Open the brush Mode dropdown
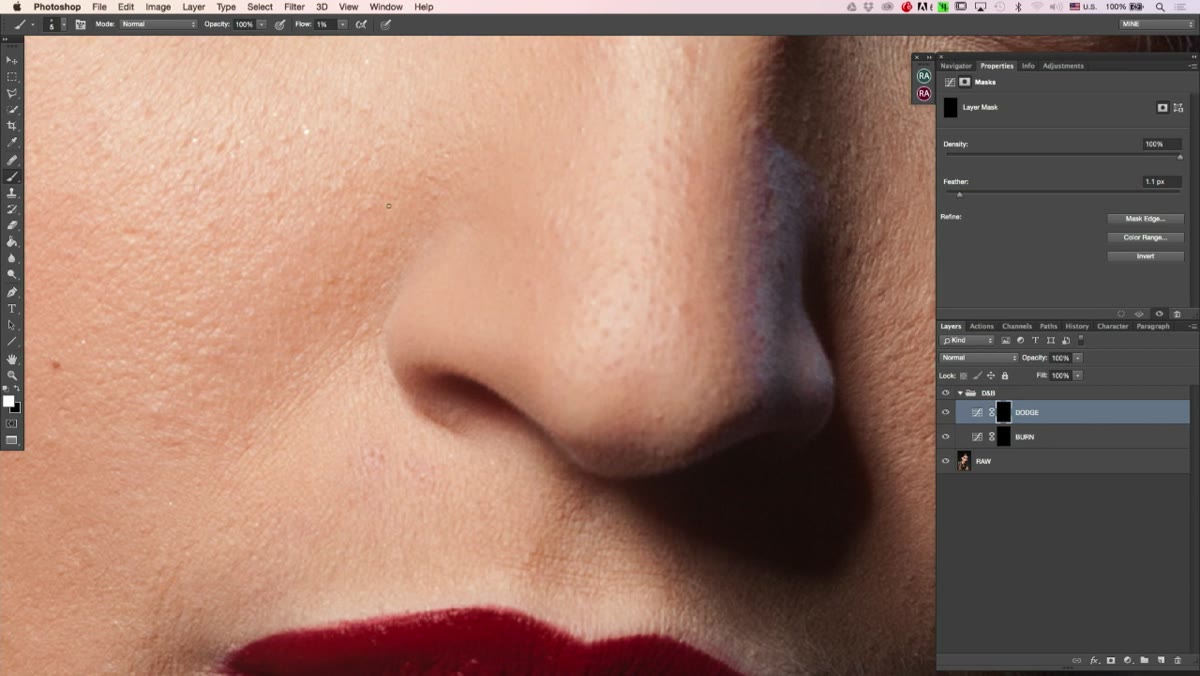1200x676 pixels. [x=158, y=24]
